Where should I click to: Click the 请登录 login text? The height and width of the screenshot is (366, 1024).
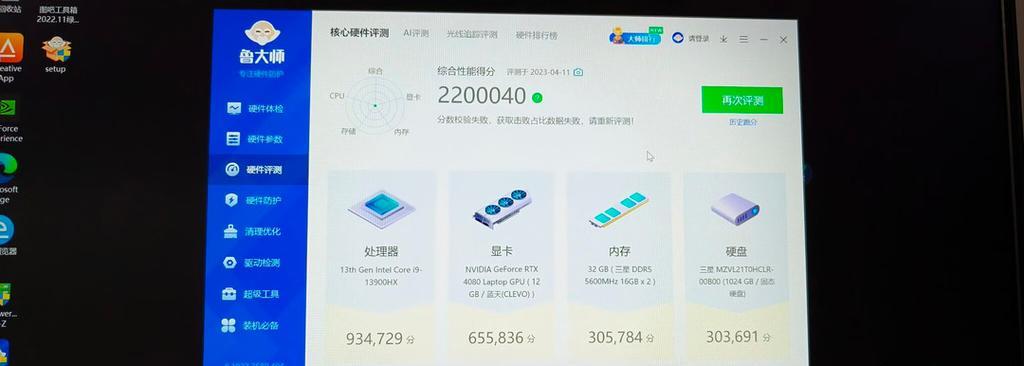click(698, 39)
